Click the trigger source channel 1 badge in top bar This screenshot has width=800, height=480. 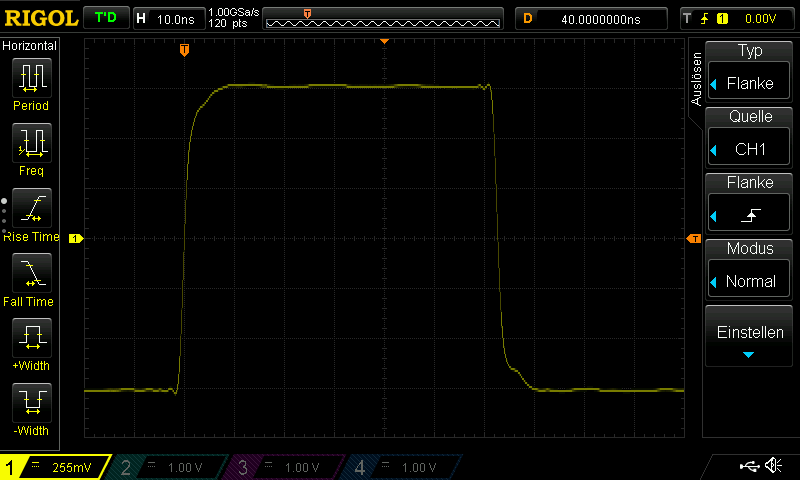722,19
